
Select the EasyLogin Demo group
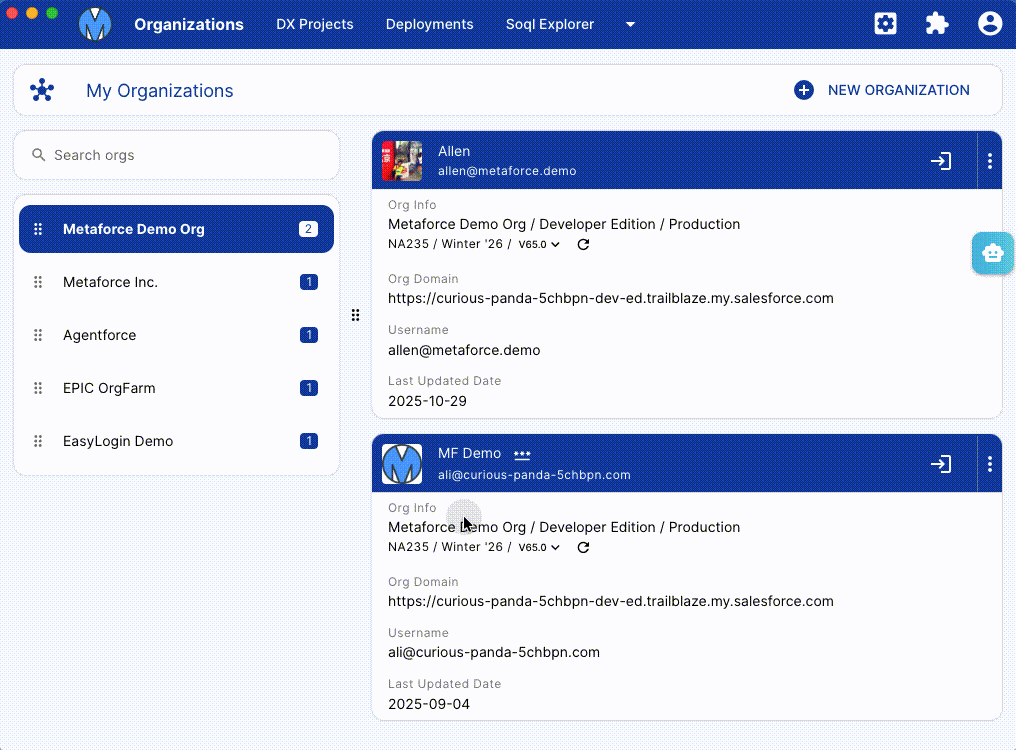click(176, 441)
